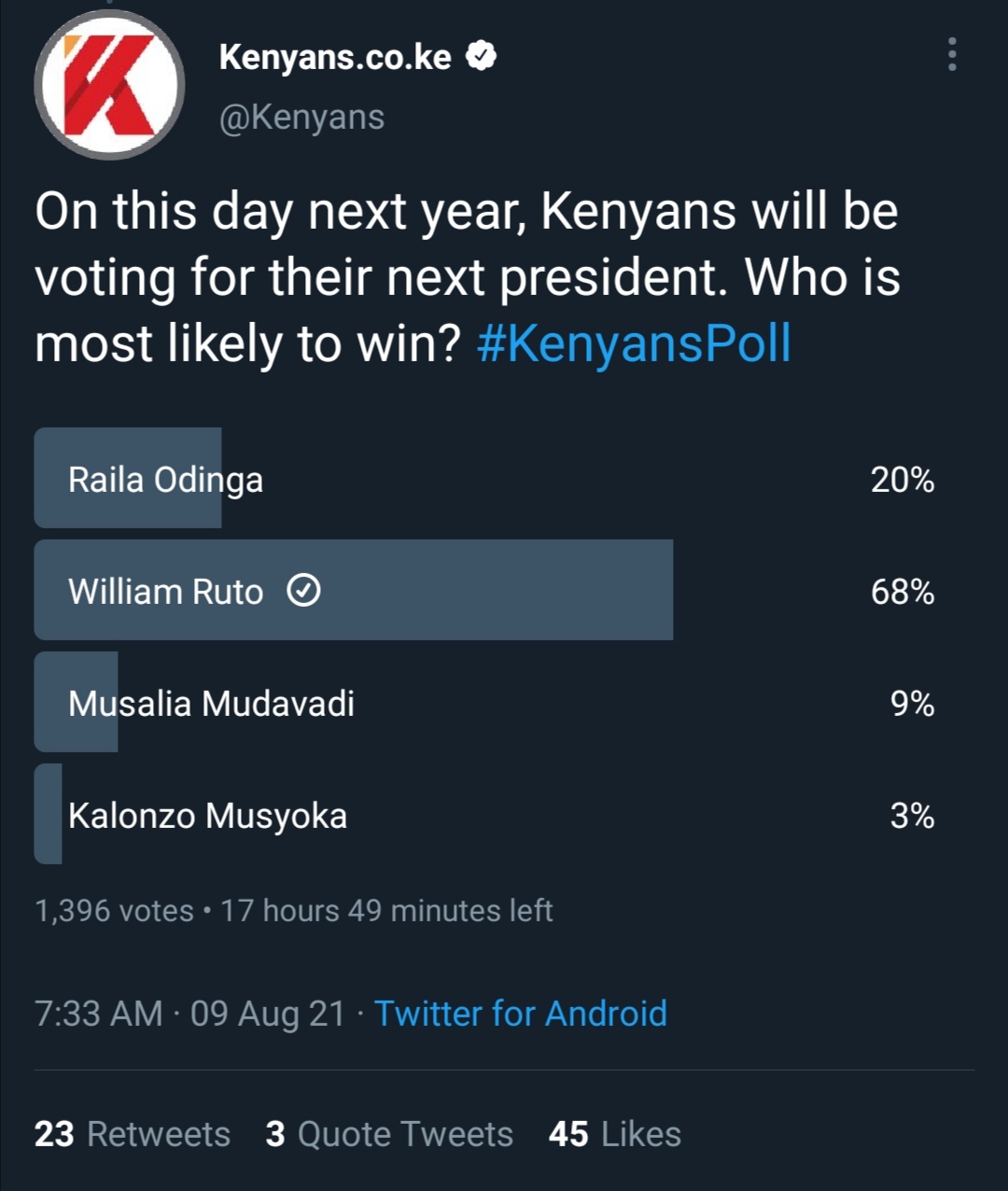View the 23 Retweets list
The width and height of the screenshot is (1008, 1191).
point(133,1134)
